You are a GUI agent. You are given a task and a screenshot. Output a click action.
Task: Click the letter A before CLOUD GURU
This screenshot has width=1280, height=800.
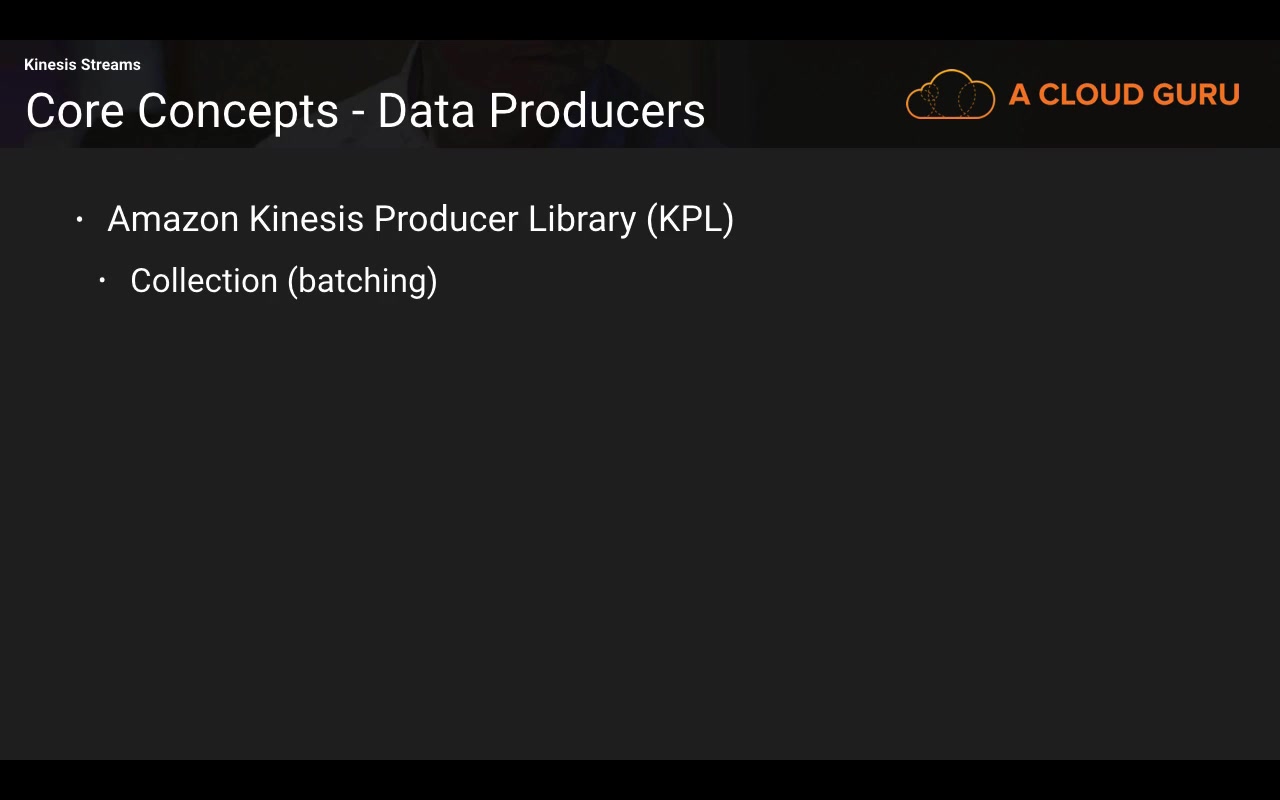[1019, 95]
